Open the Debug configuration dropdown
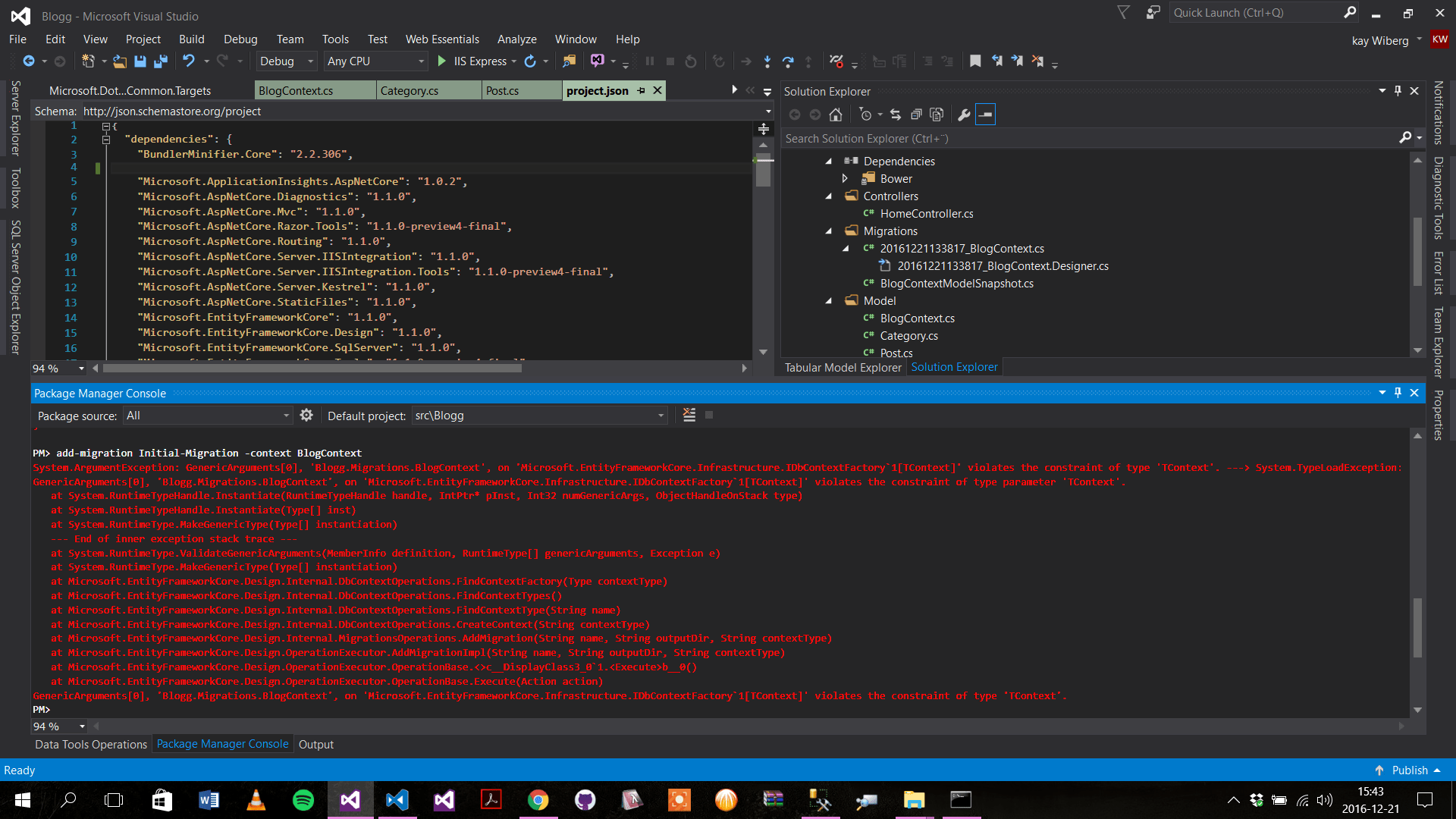 310,61
